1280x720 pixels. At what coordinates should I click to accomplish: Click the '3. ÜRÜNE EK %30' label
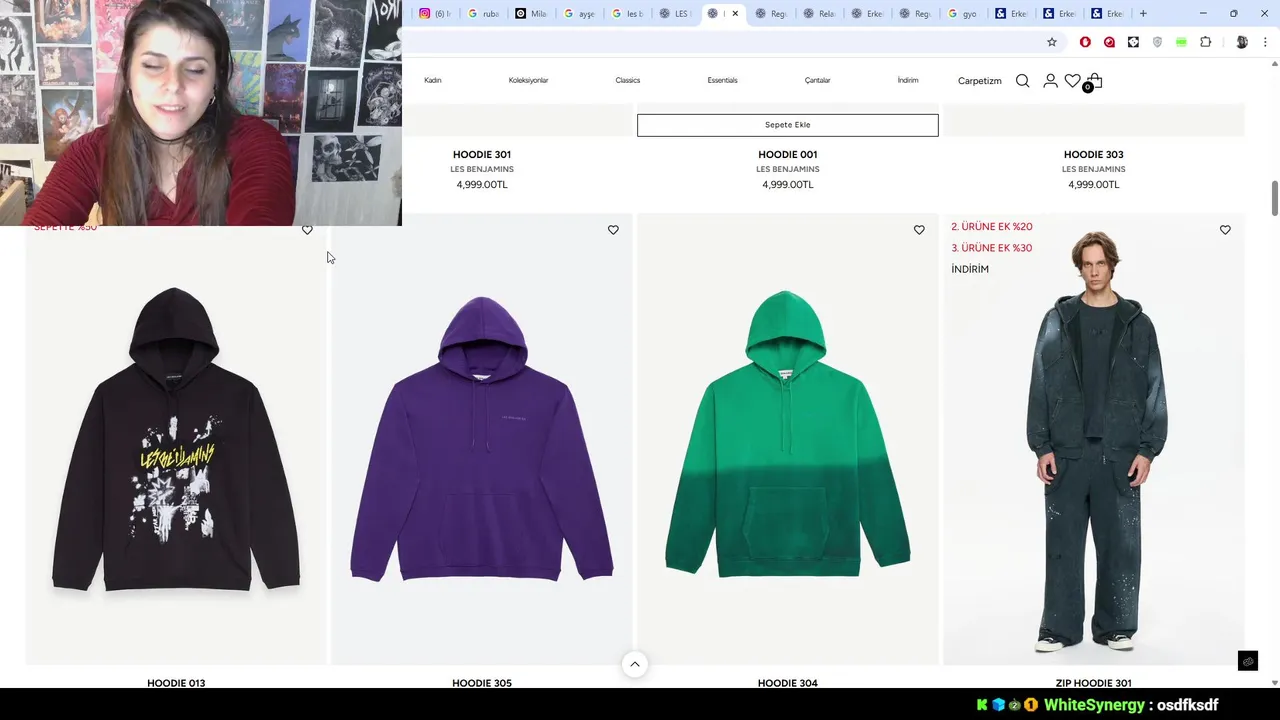[x=992, y=248]
